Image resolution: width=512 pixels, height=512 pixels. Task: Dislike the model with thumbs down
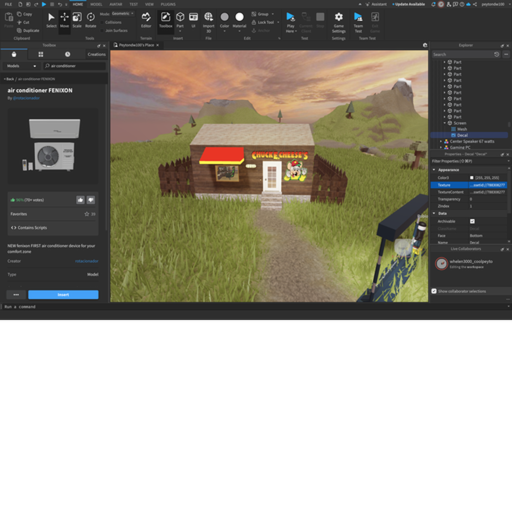[91, 200]
